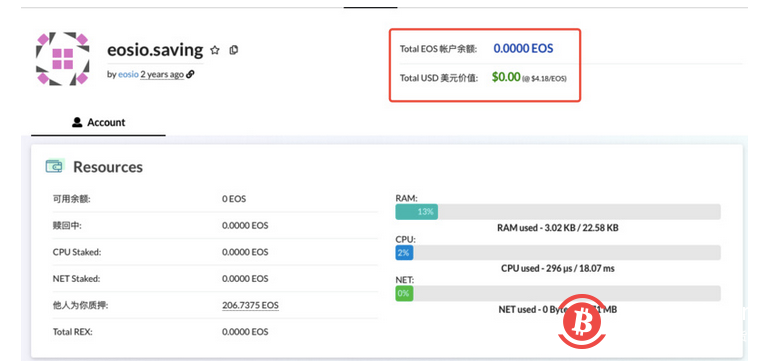Click the eosio.saving account title
Image resolution: width=776 pixels, height=361 pixels.
click(x=155, y=50)
